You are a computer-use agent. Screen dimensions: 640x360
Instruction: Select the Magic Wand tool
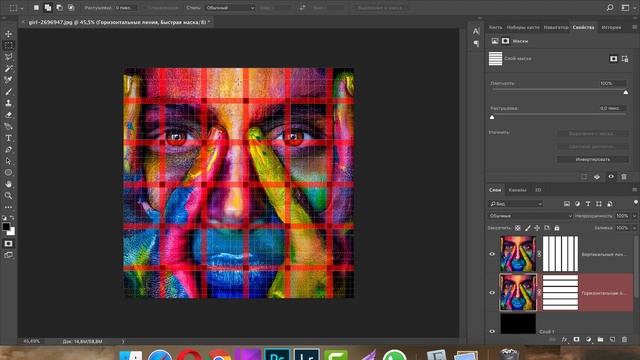8,68
